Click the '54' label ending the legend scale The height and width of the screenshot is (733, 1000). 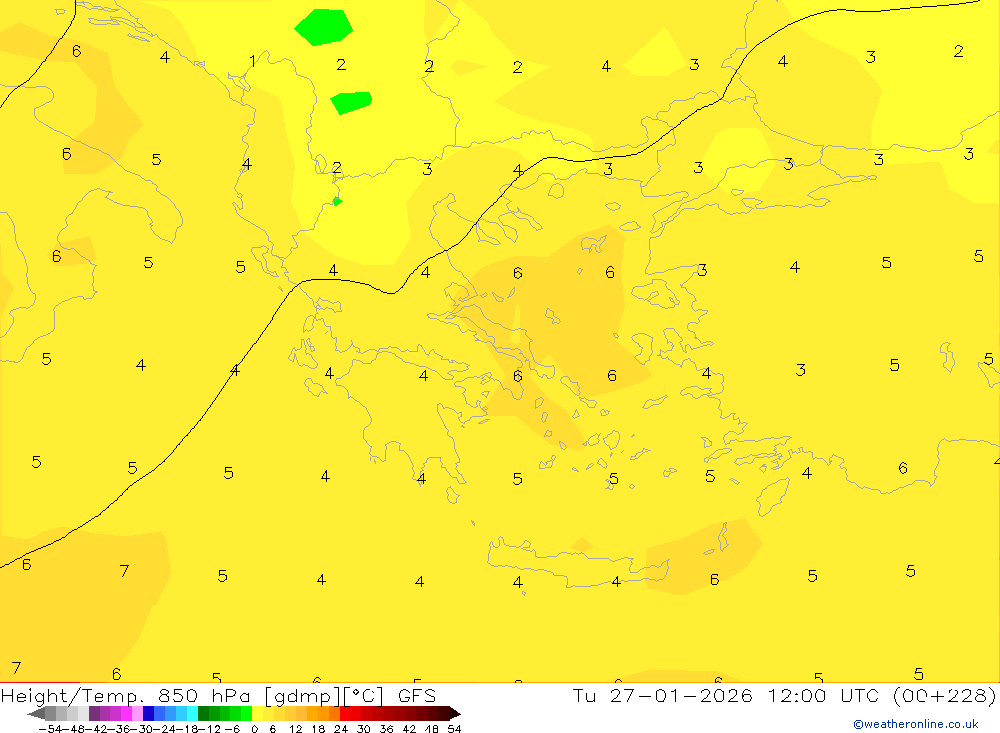454,729
